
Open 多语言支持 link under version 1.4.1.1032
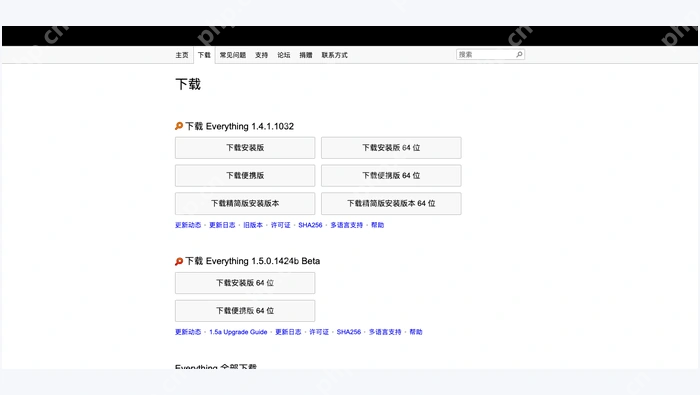click(x=346, y=225)
